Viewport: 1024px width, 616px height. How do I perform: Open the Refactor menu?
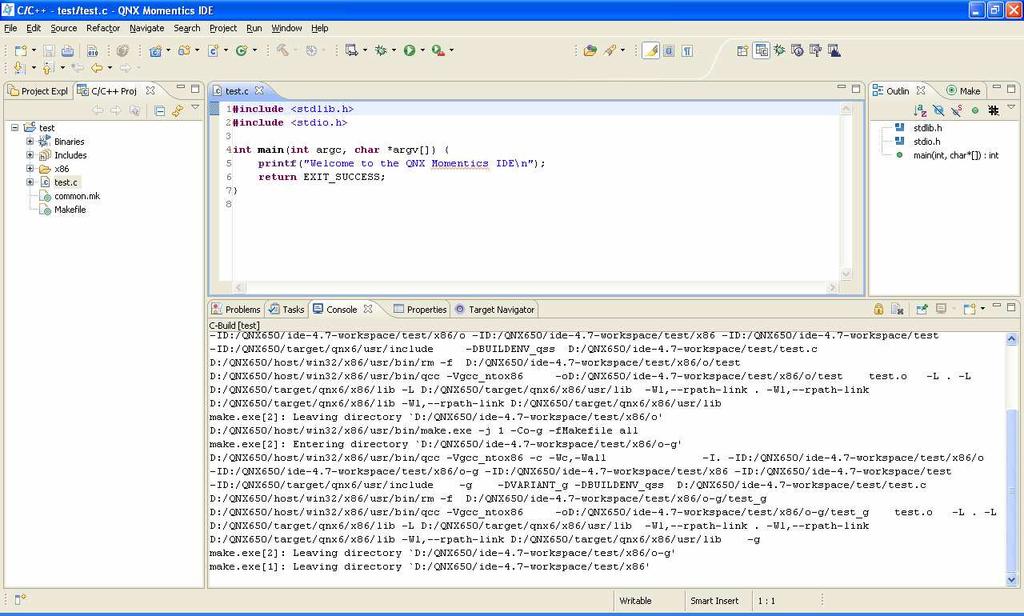tap(103, 28)
